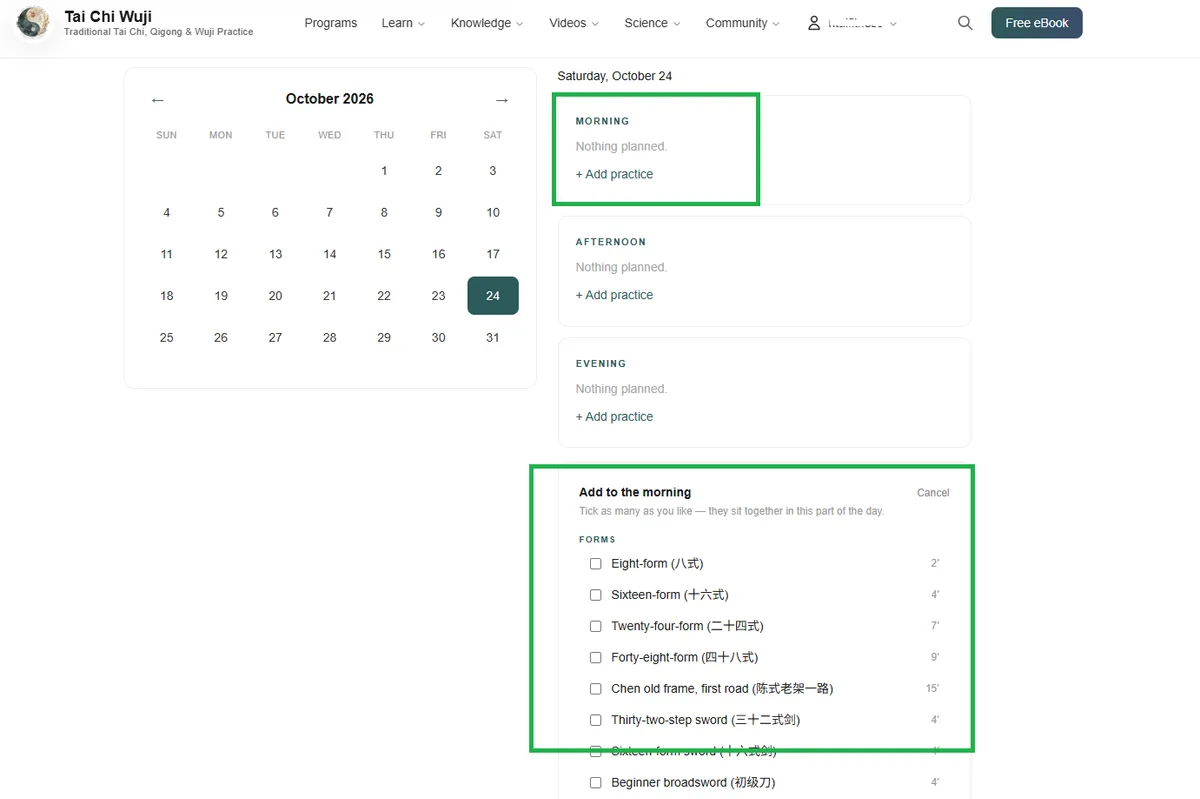Click Add practice under Afternoon
The width and height of the screenshot is (1200, 799).
614,295
